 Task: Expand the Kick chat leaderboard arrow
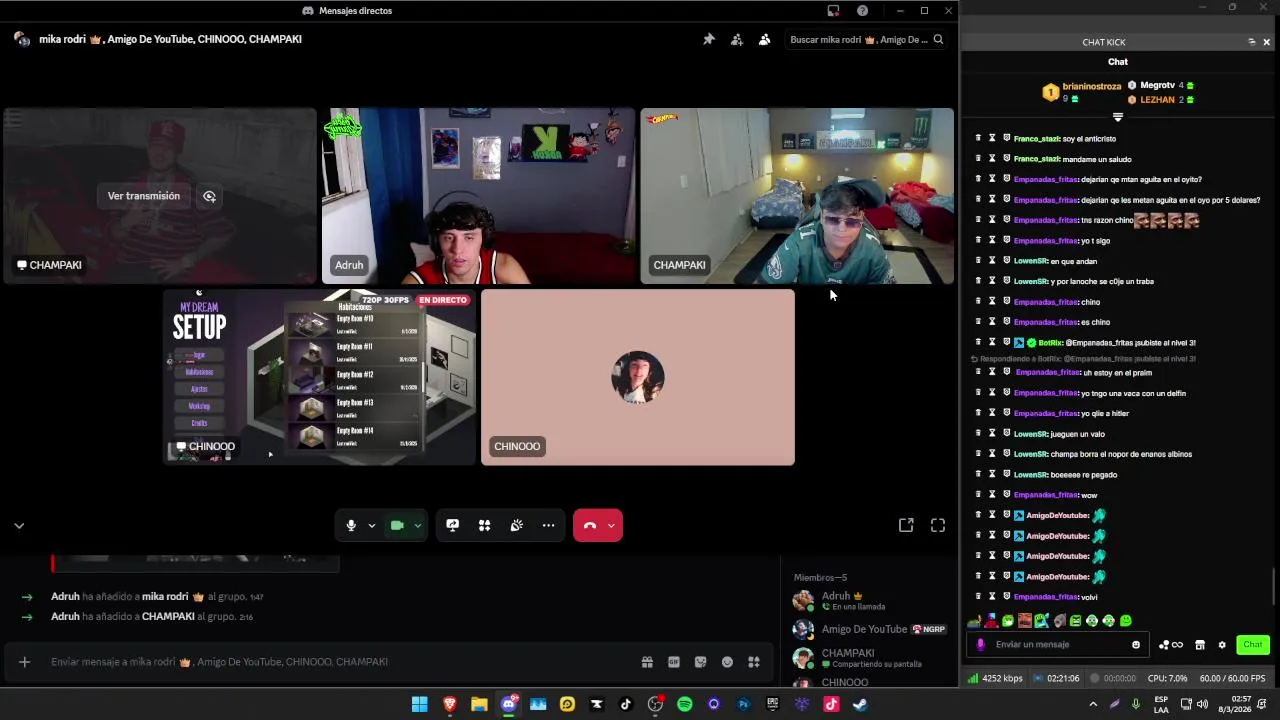1118,117
